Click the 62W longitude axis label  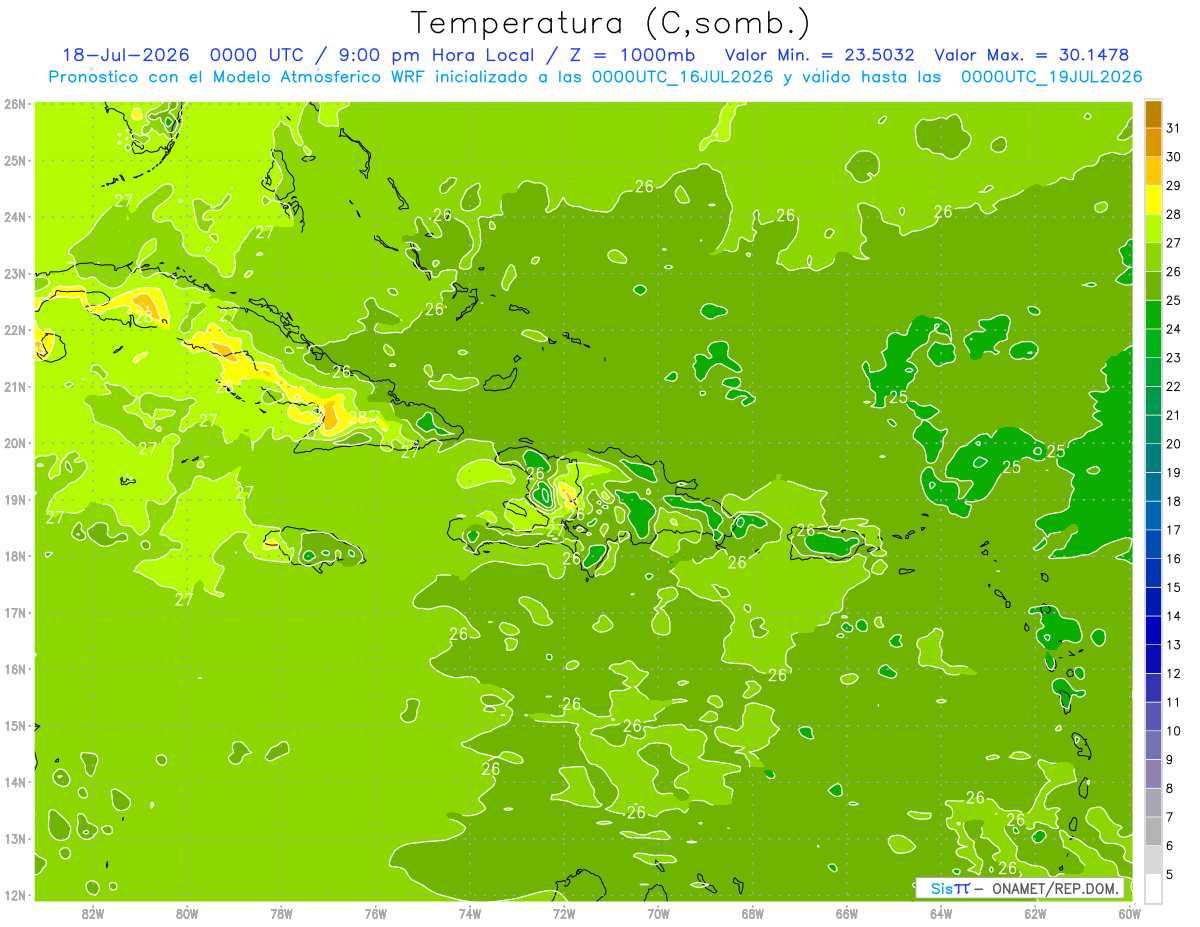(1035, 913)
